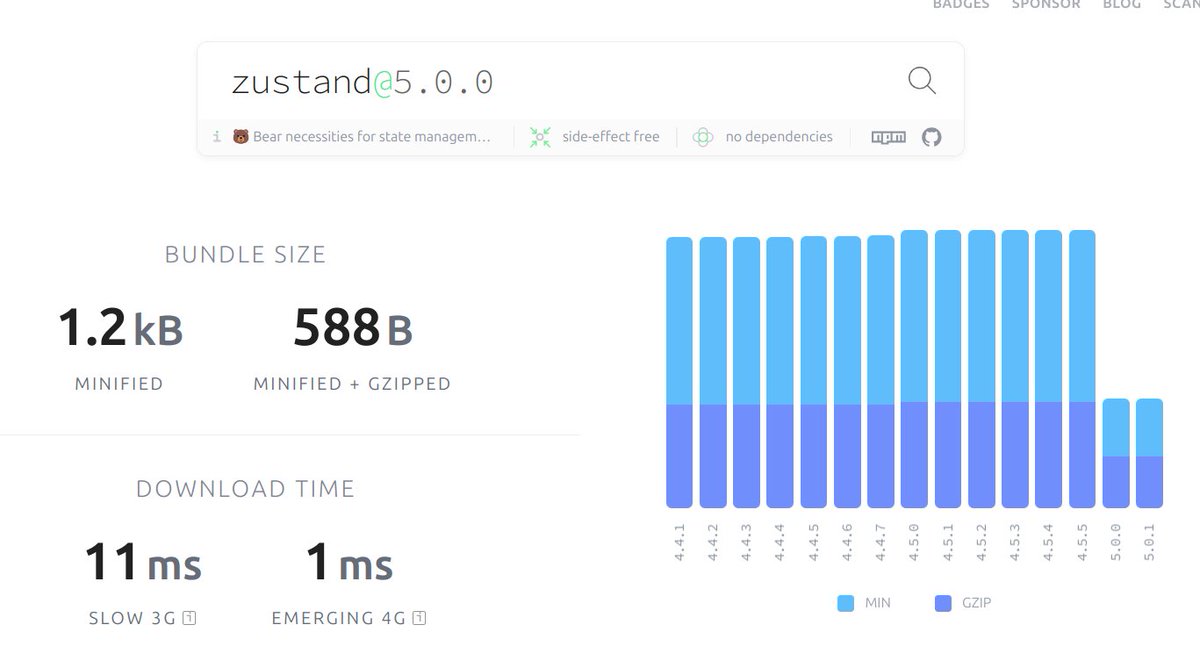This screenshot has width=1200, height=668.
Task: Select the 4.4.1 bar in the chart
Action: (x=680, y=370)
